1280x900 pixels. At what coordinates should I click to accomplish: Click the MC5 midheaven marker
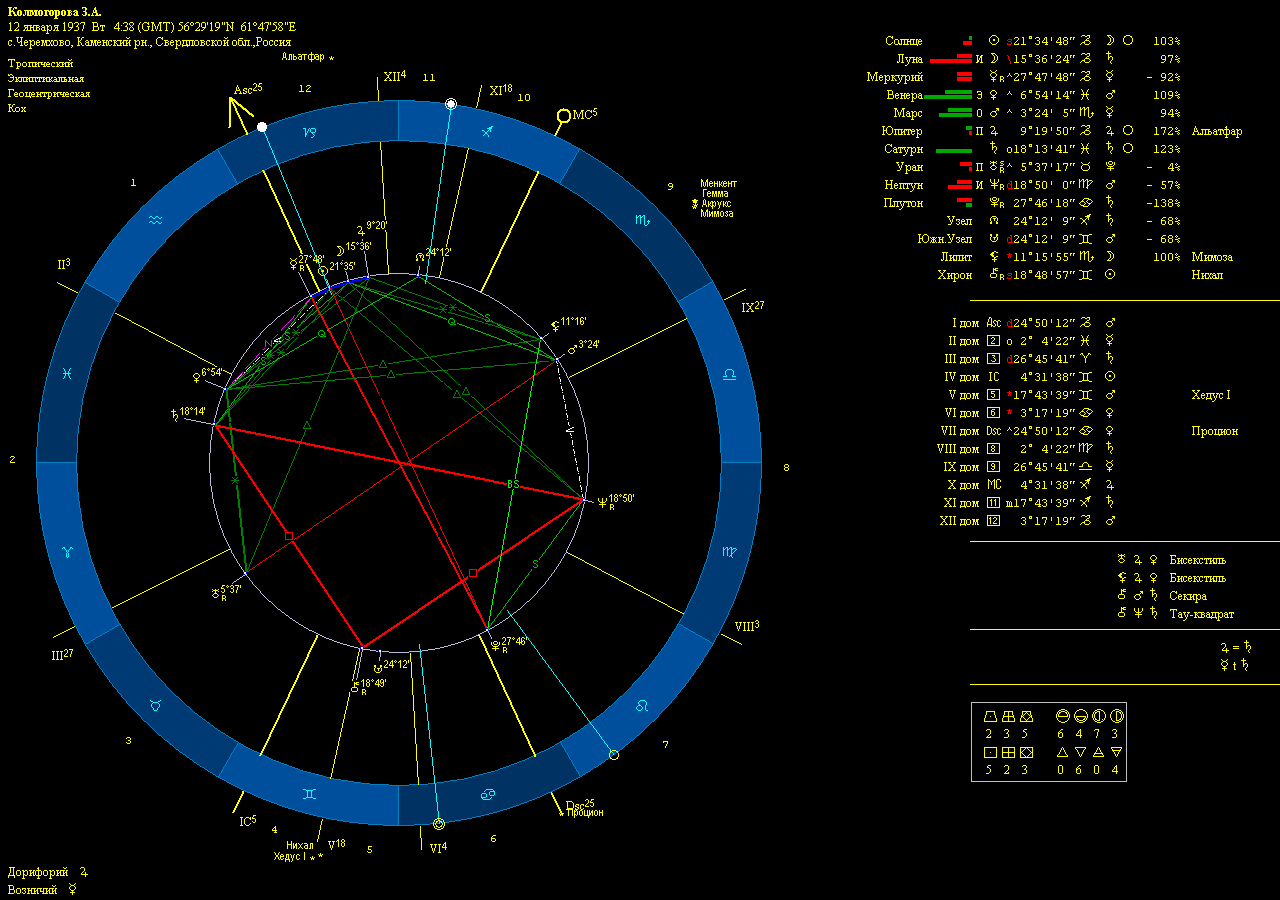point(576,115)
